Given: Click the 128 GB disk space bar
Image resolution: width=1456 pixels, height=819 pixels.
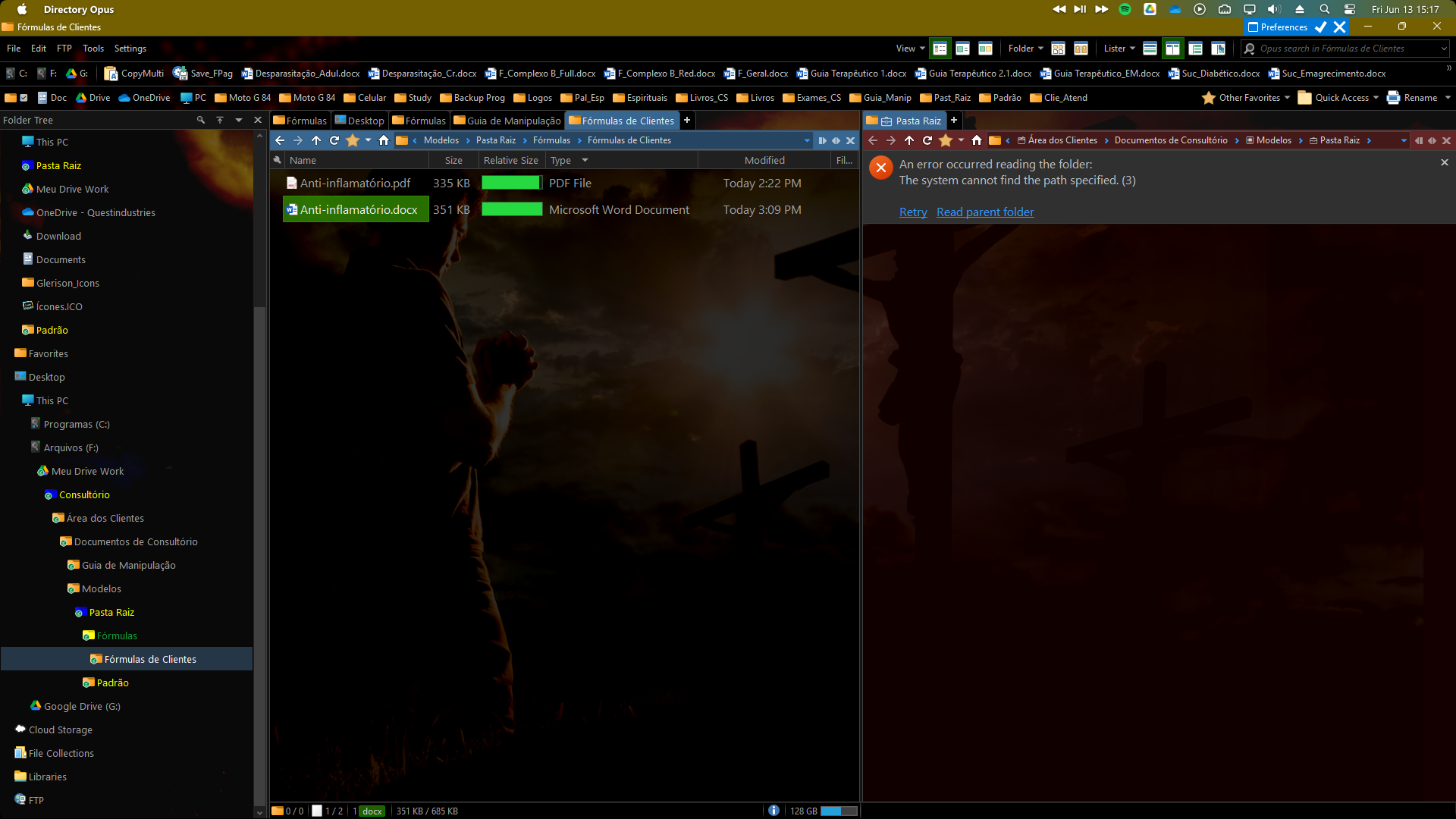Looking at the screenshot, I should pos(838,811).
